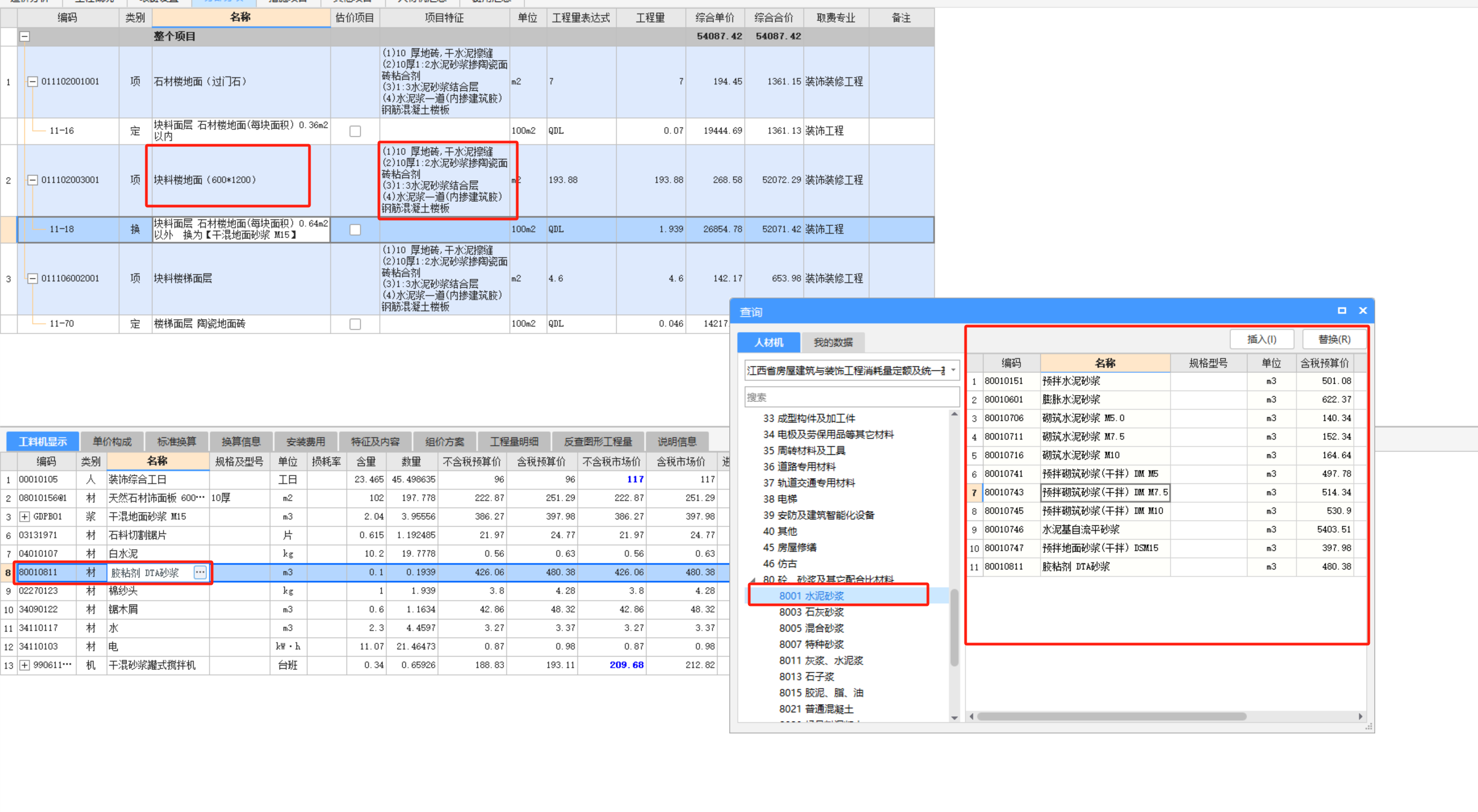Collapse item 011102001001 tree node
Image resolution: width=1478 pixels, height=812 pixels.
pos(33,81)
